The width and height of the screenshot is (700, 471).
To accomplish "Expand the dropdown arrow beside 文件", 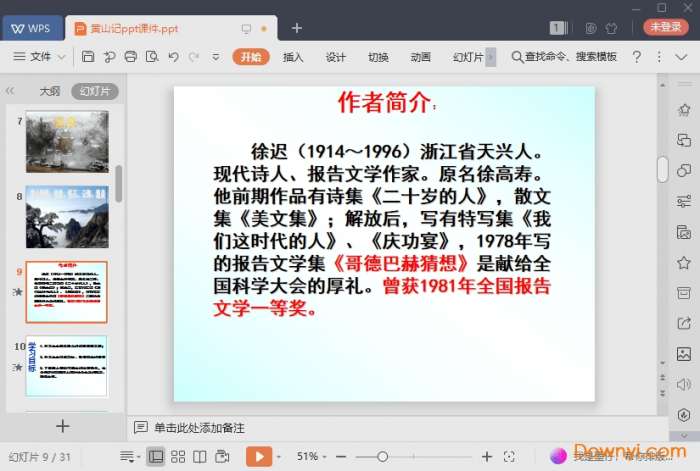I will pos(62,57).
